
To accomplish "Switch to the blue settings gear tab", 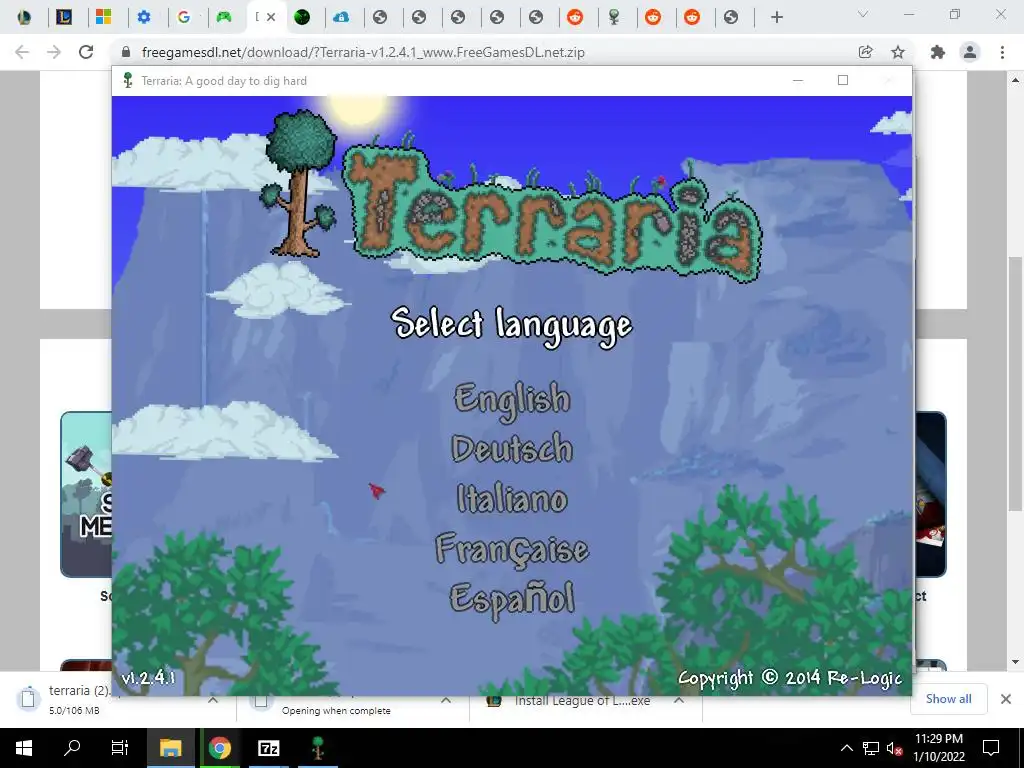I will (144, 17).
